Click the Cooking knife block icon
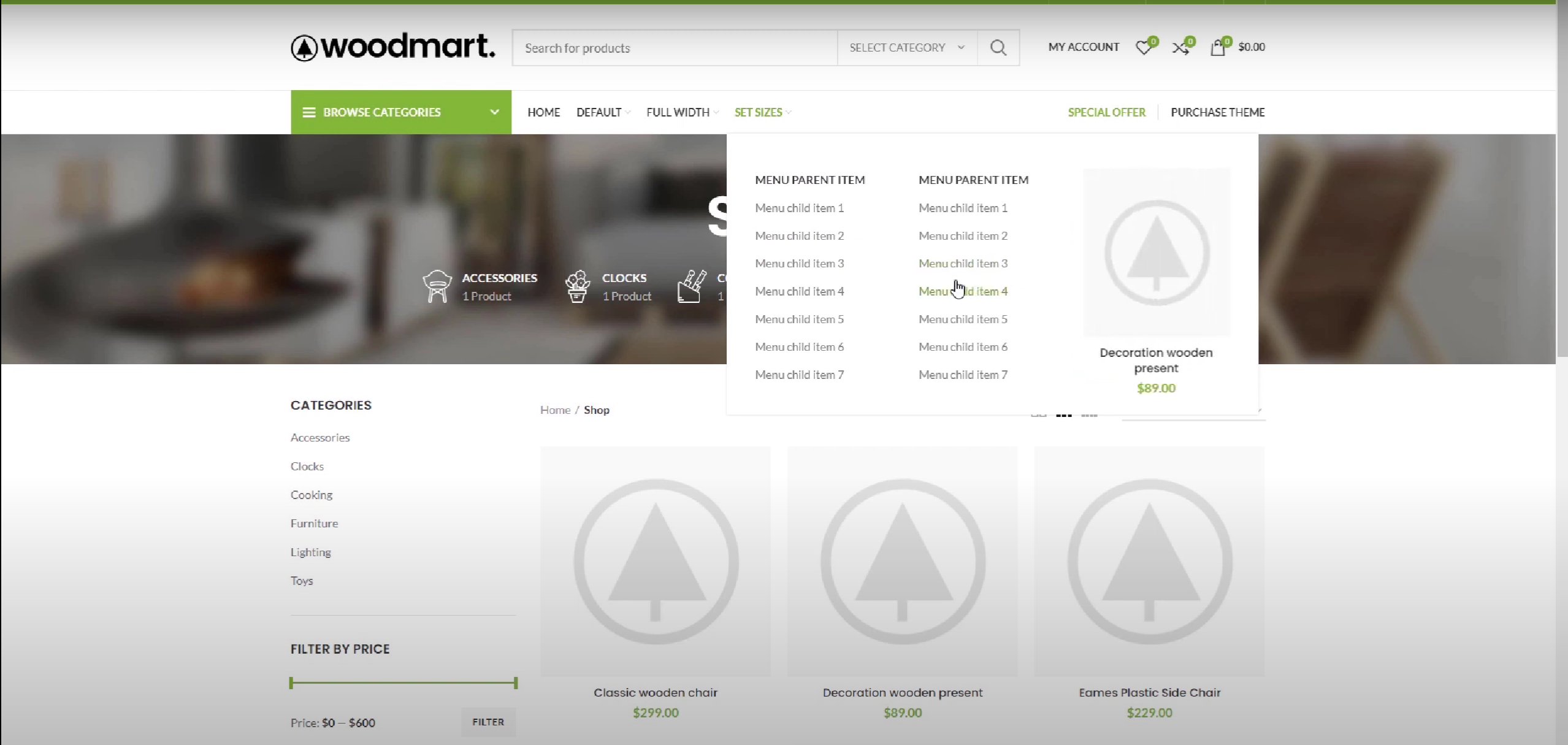The width and height of the screenshot is (1568, 745). coord(692,286)
